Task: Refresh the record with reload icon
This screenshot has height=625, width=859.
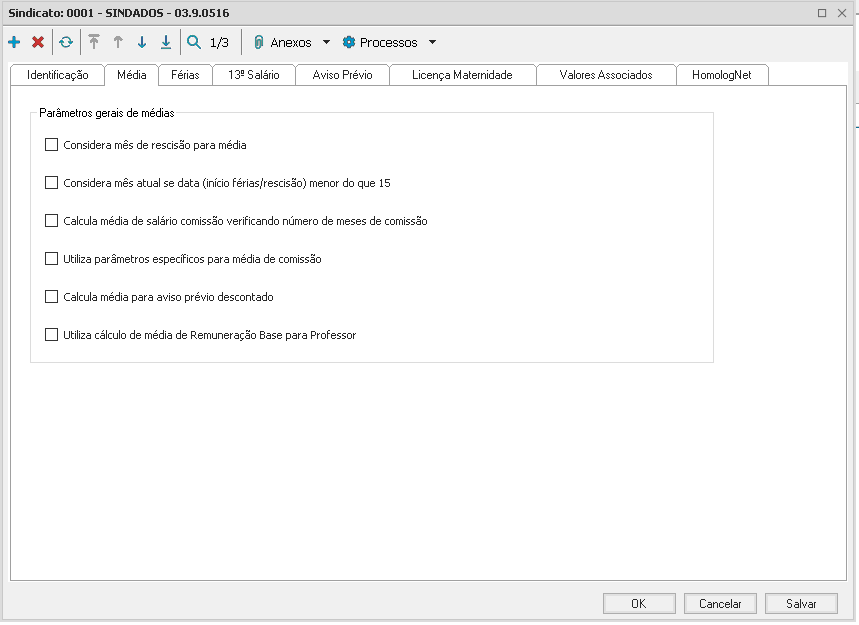Action: point(66,42)
